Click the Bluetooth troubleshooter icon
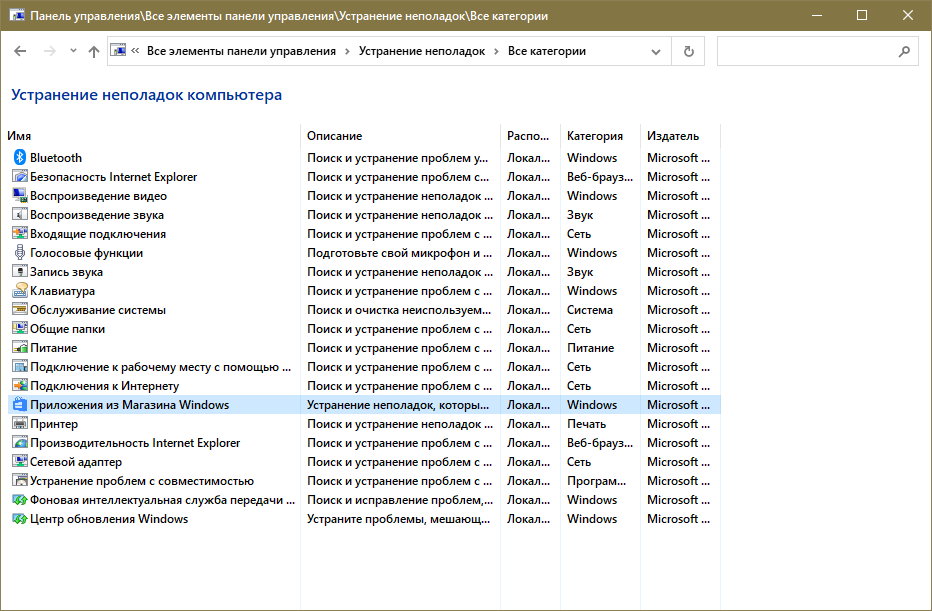This screenshot has height=611, width=932. (19, 158)
